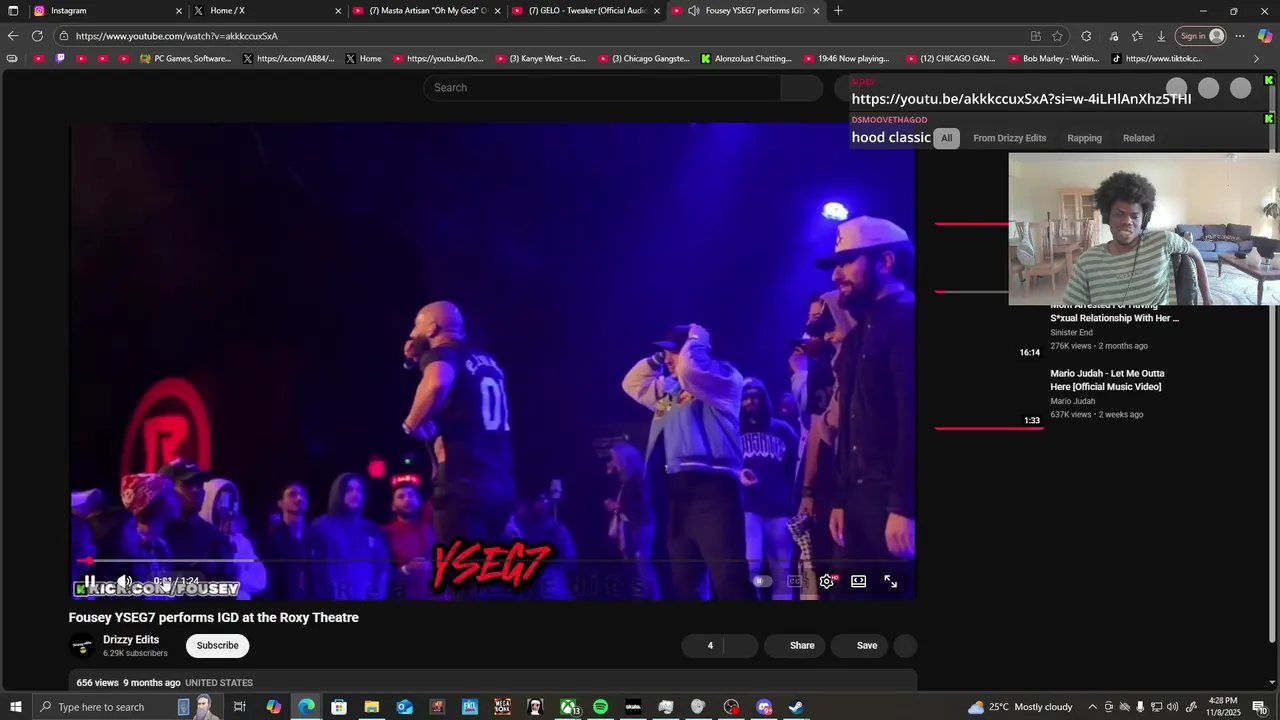
Task: Select the From Drizzy Edits chip
Action: pos(1009,138)
